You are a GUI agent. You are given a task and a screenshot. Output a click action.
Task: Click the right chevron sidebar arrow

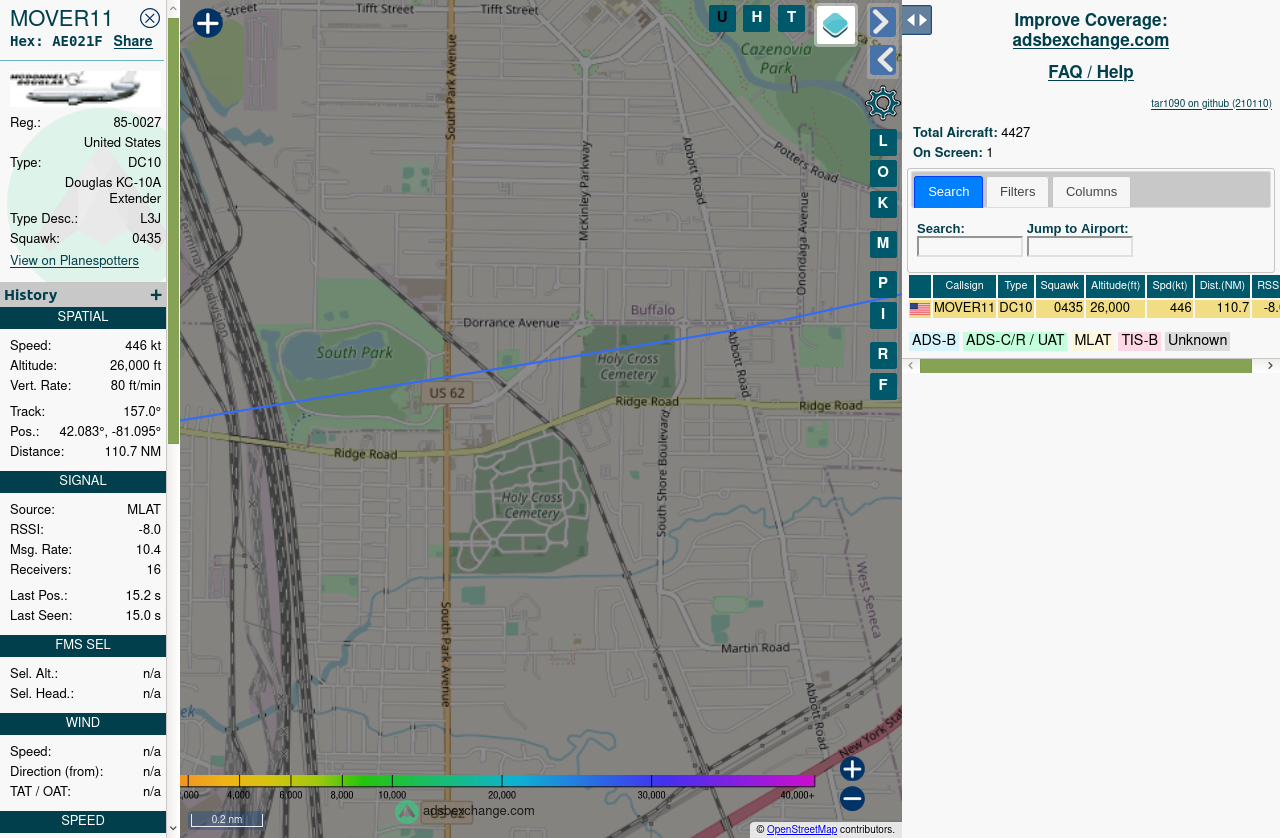click(x=882, y=22)
